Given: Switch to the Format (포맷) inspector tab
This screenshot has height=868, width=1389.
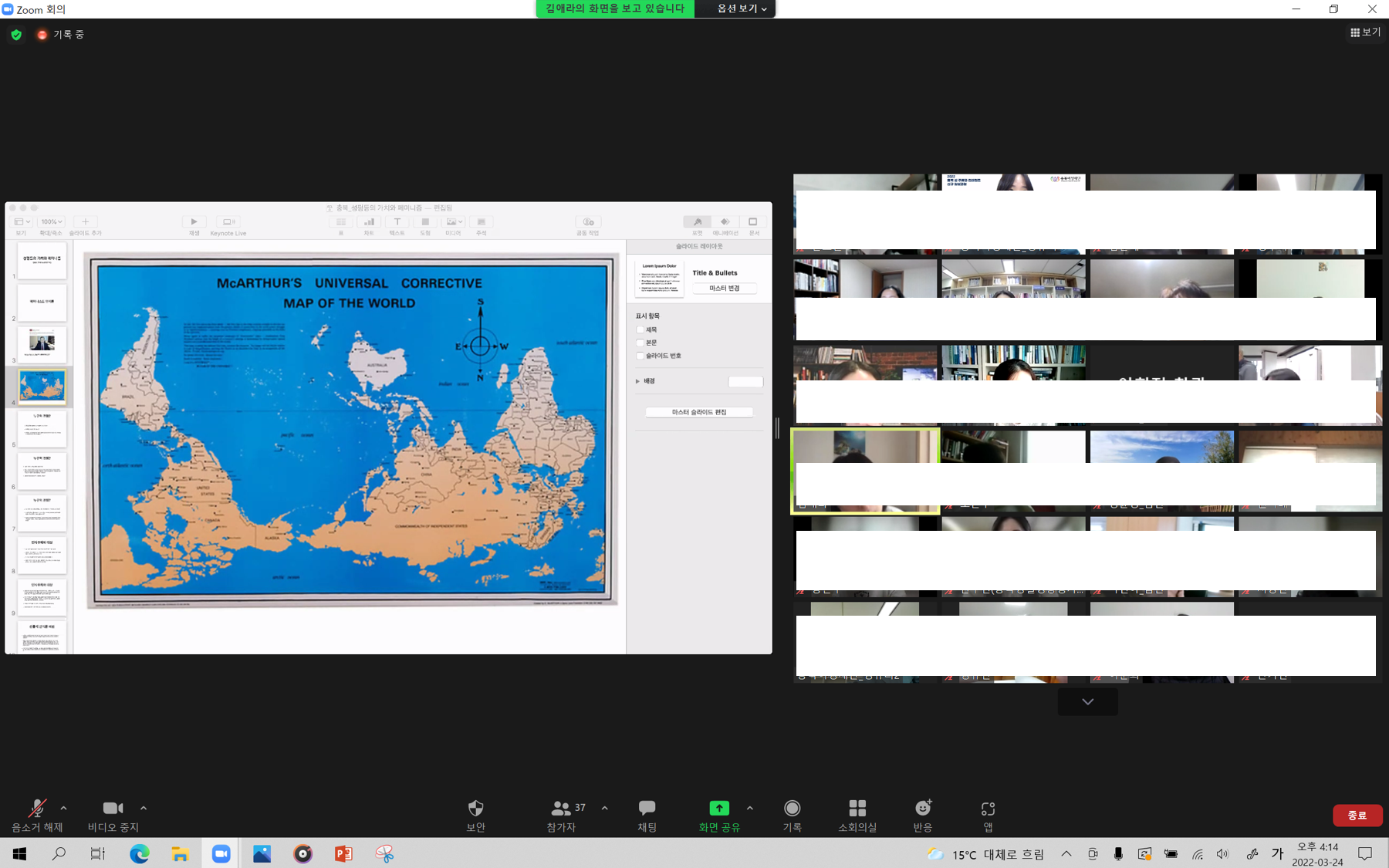Looking at the screenshot, I should [697, 223].
